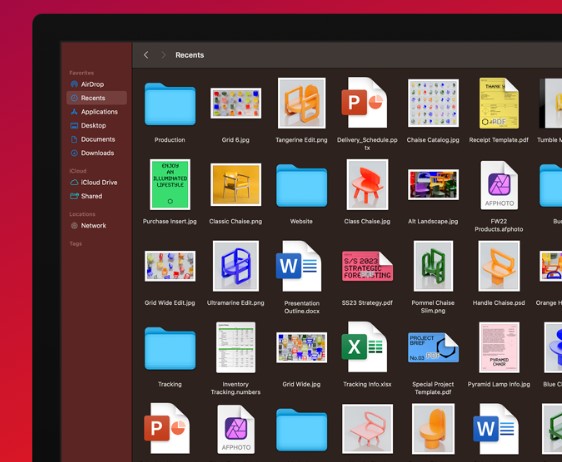Click the Tracking Info.xlsx file name
This screenshot has width=562, height=462.
[367, 384]
